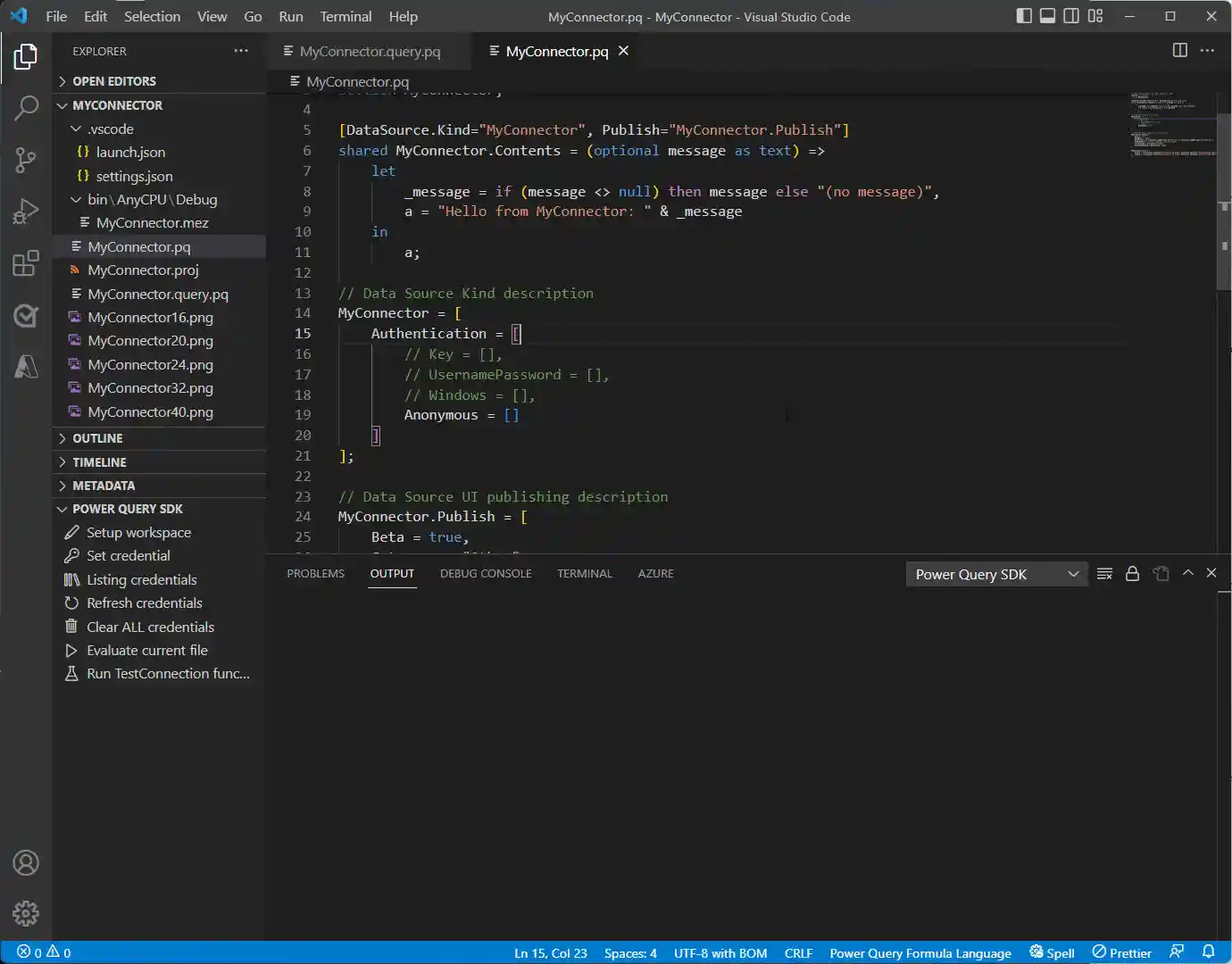Click the notifications bell in status bar
Viewport: 1232px width, 964px height.
point(1211,952)
